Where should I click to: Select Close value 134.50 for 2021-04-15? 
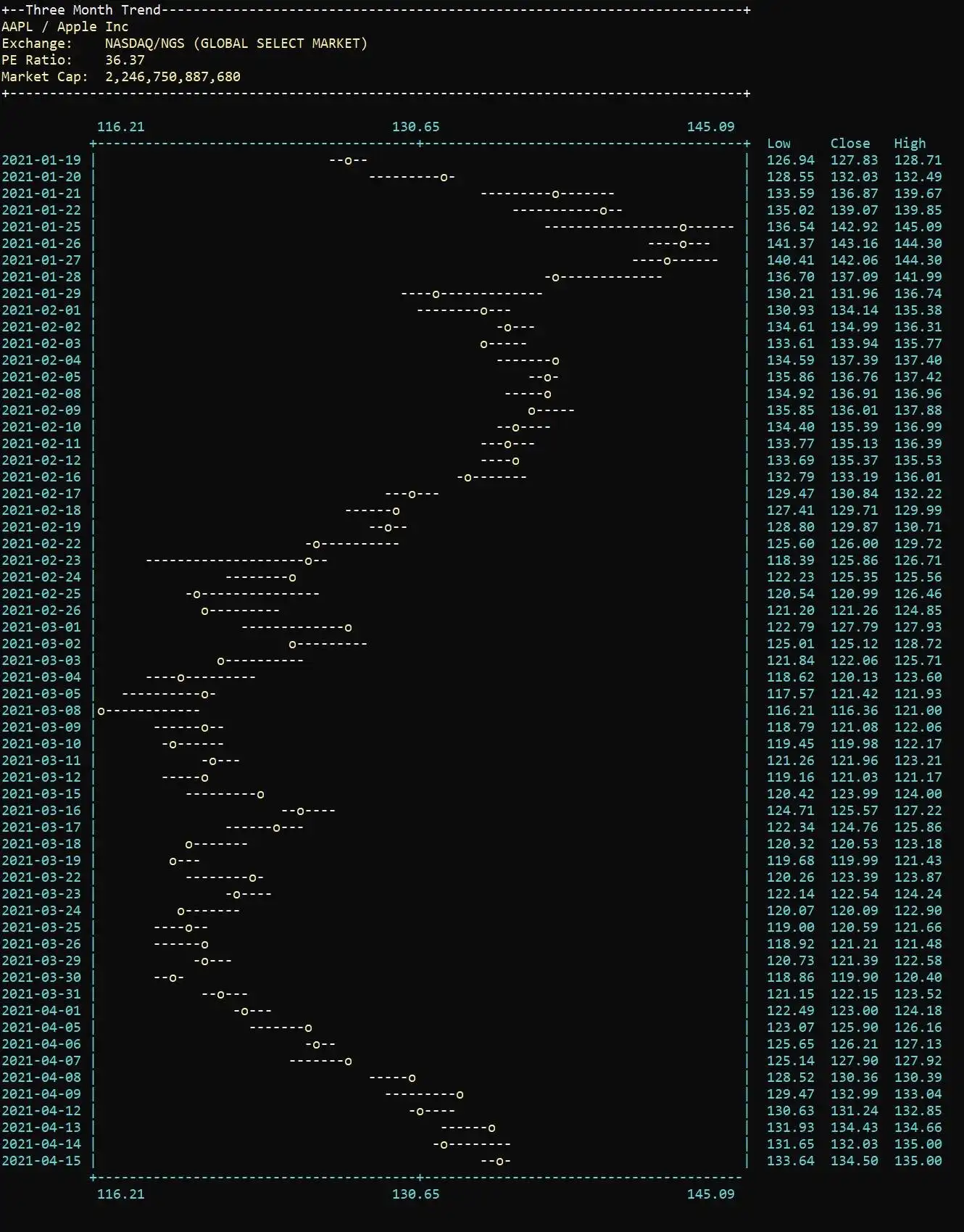tap(855, 1161)
